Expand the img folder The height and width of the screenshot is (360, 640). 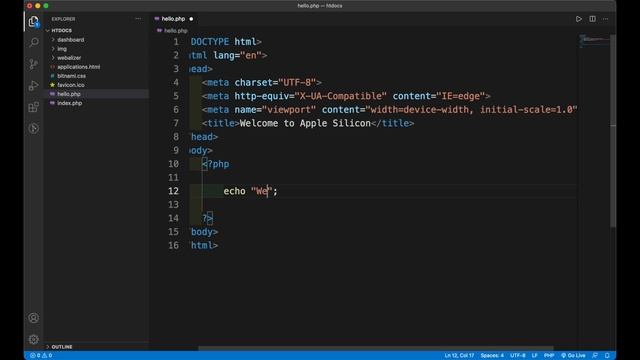click(x=62, y=49)
